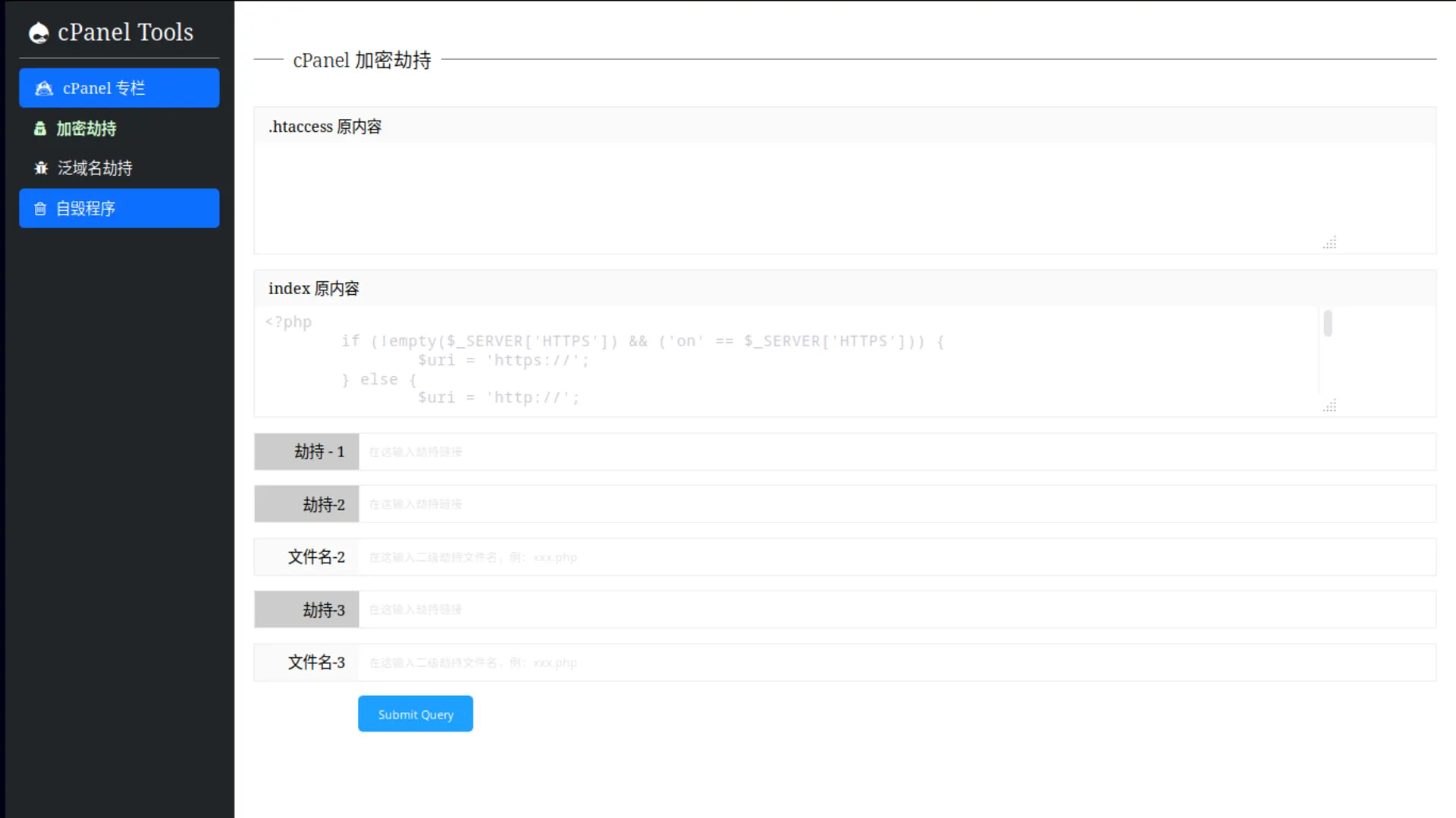This screenshot has width=1456, height=818.
Task: Click the bug icon next to 泛域名劫持
Action: [41, 168]
